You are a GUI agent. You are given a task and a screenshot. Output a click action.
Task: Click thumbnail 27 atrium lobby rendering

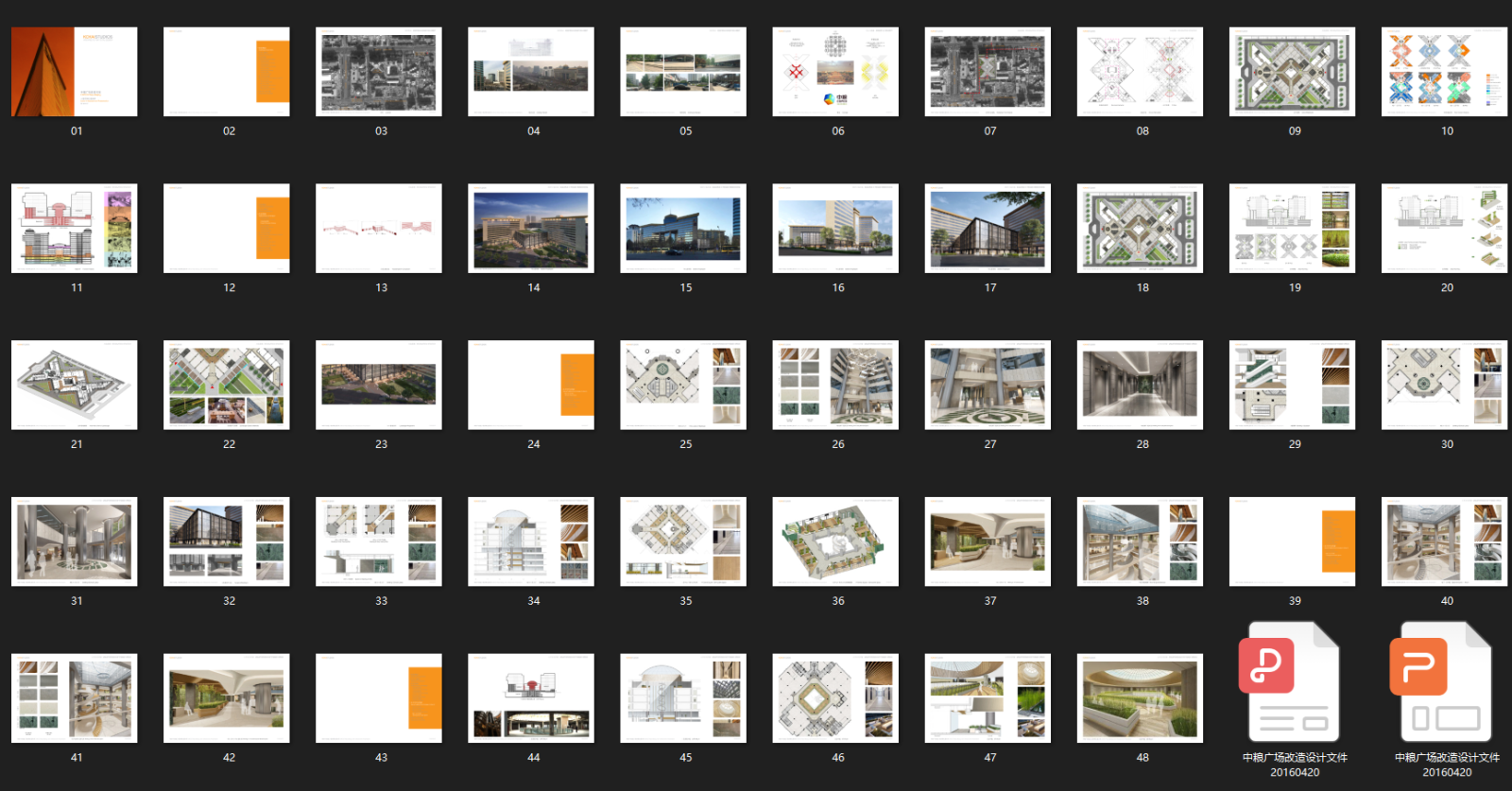[x=988, y=385]
